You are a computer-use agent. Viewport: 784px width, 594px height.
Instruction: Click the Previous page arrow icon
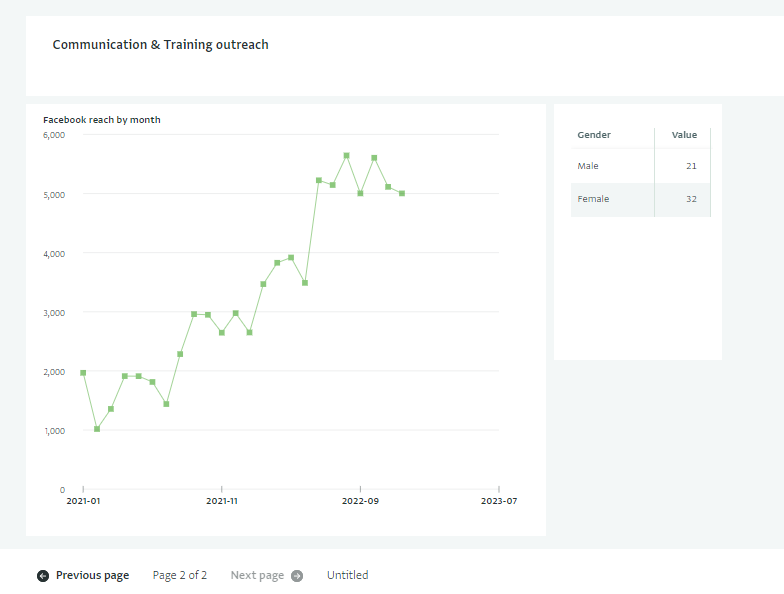43,576
